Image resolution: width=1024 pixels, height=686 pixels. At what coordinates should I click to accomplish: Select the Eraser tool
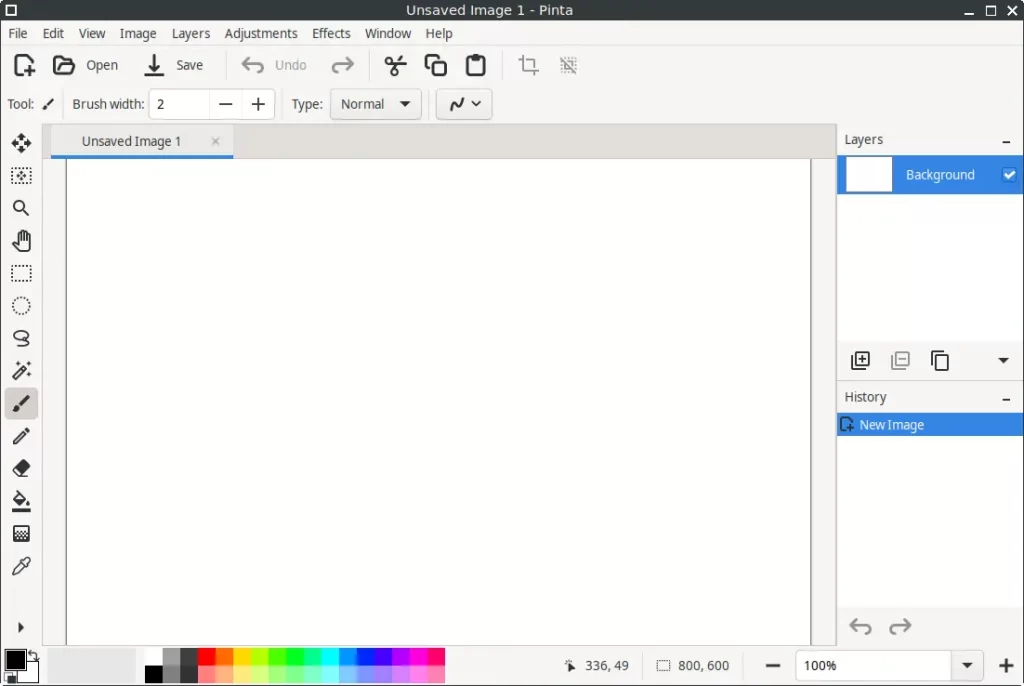(21, 468)
